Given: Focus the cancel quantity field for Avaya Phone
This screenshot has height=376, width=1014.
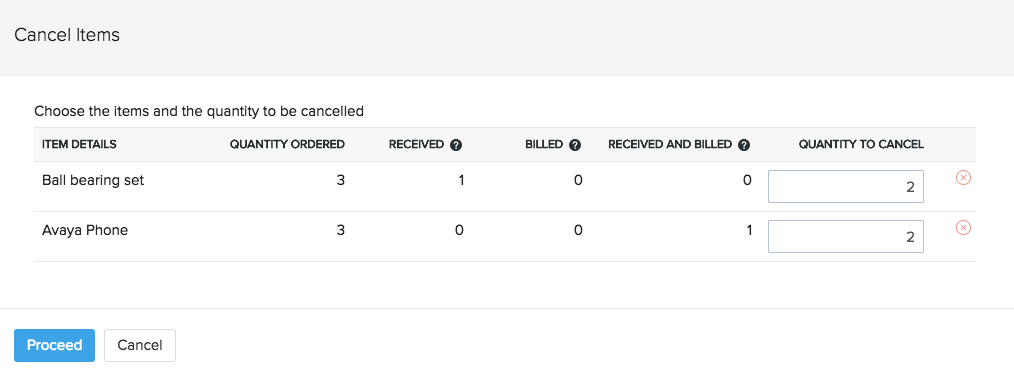Looking at the screenshot, I should click(x=845, y=236).
